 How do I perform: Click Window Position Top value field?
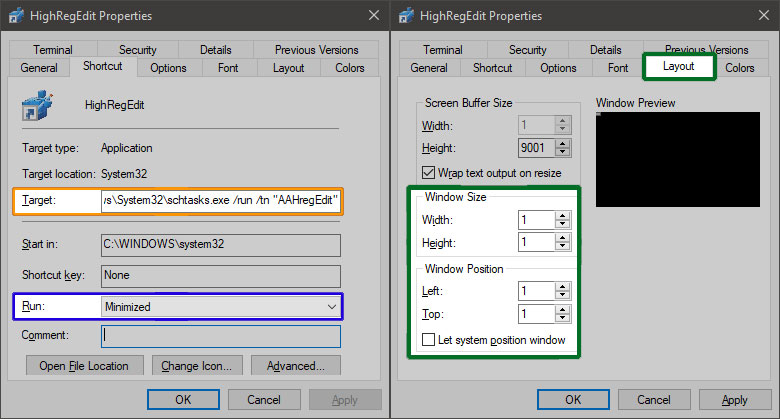pos(536,314)
